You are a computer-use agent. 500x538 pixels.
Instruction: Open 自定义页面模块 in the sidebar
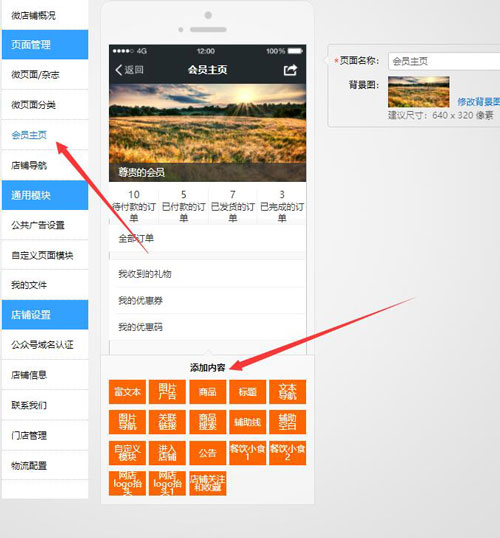tap(45, 255)
